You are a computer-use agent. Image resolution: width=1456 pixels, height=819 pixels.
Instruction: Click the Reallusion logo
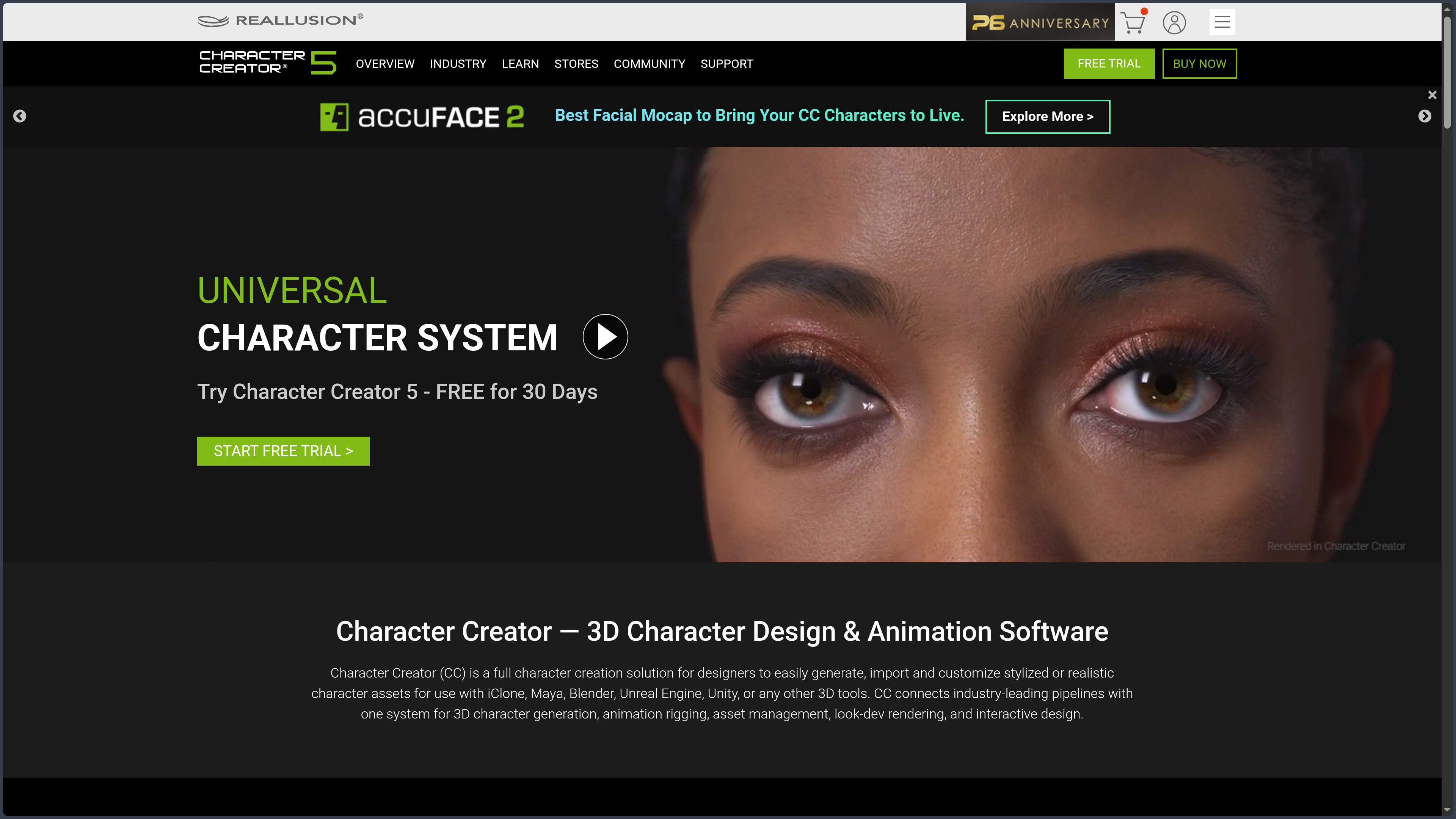click(x=280, y=20)
